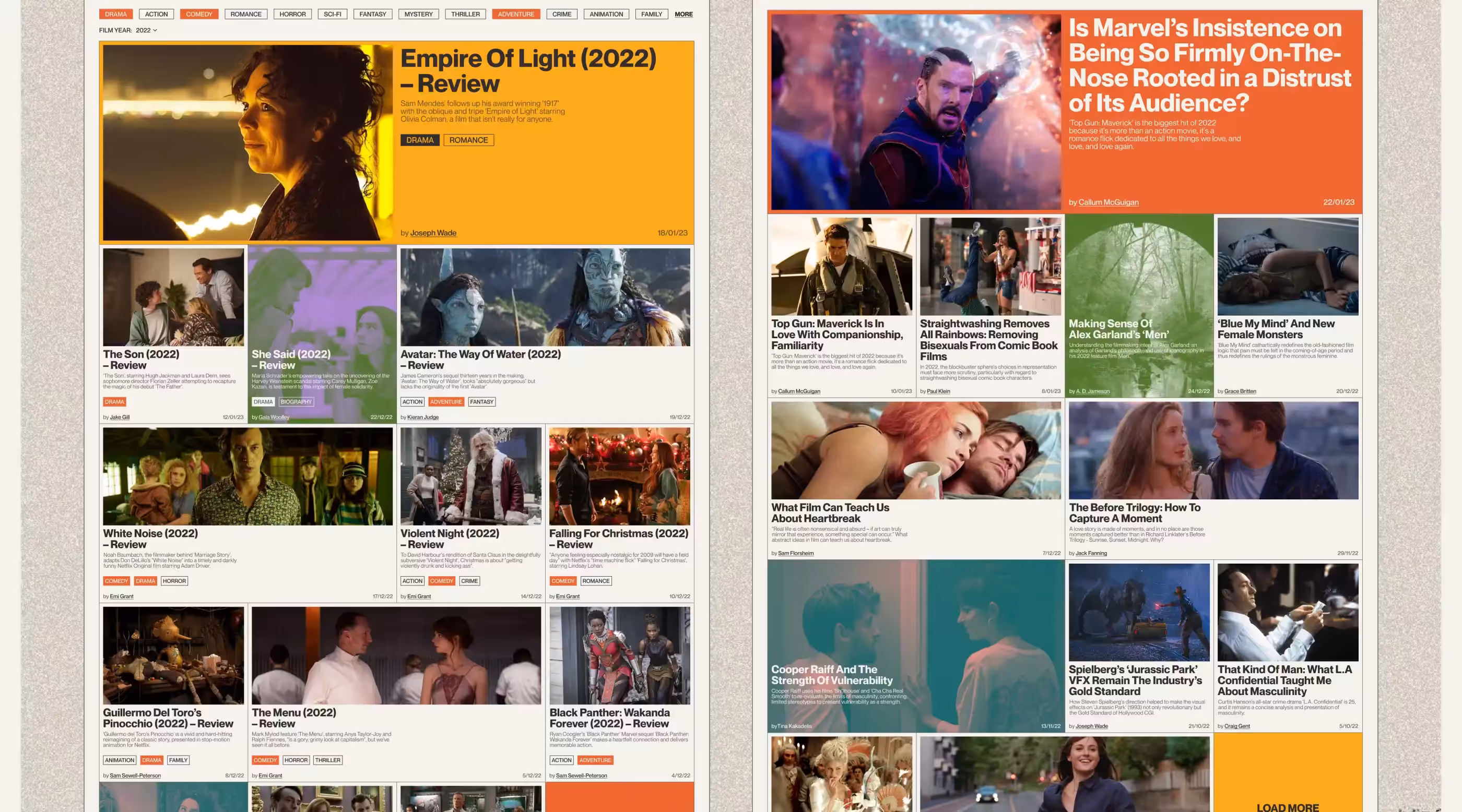Viewport: 1462px width, 812px height.
Task: Click the Avatar review image
Action: tap(546, 297)
